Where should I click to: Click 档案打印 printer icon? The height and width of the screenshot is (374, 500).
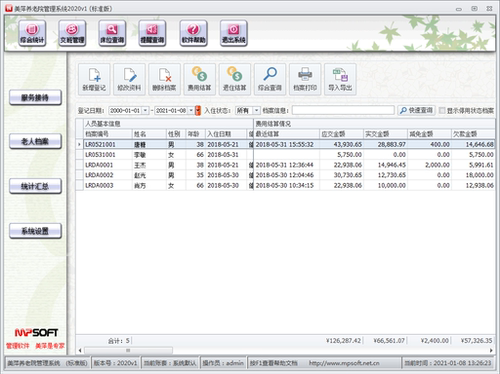pos(305,79)
